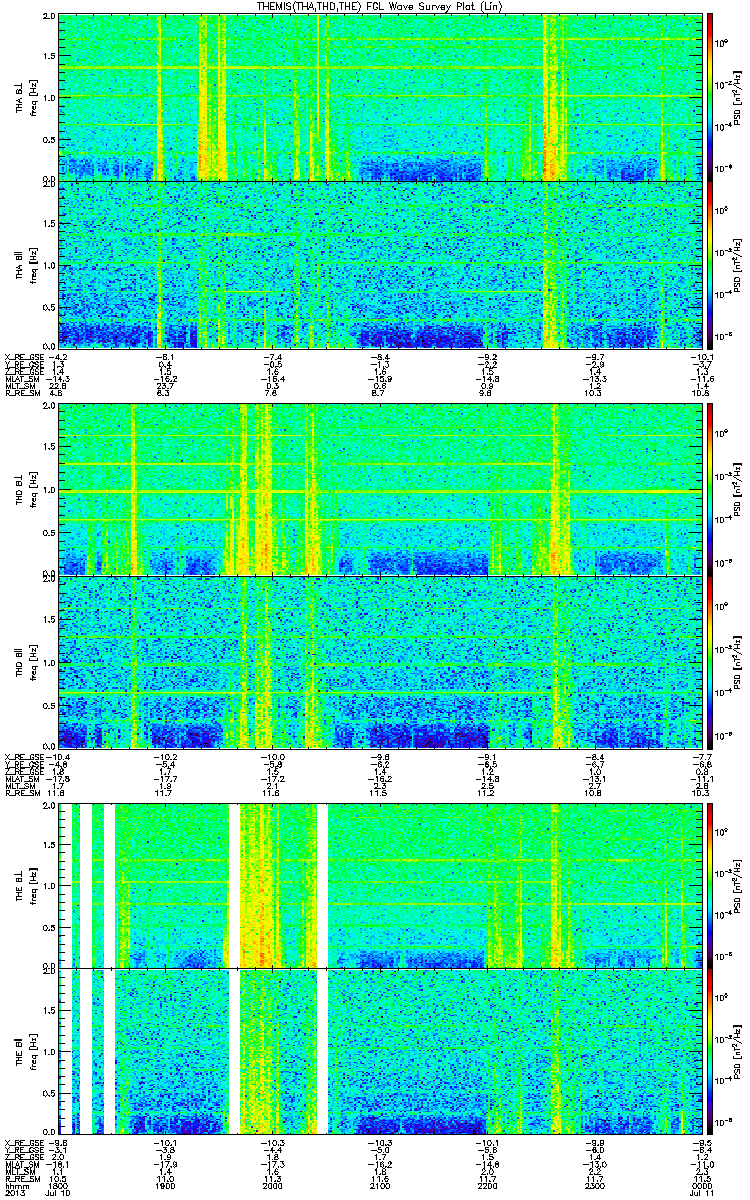This screenshot has width=750, height=1200.
Task: Click the '2.0' frequency tick of THA B⊥ panel
Action: coord(51,17)
